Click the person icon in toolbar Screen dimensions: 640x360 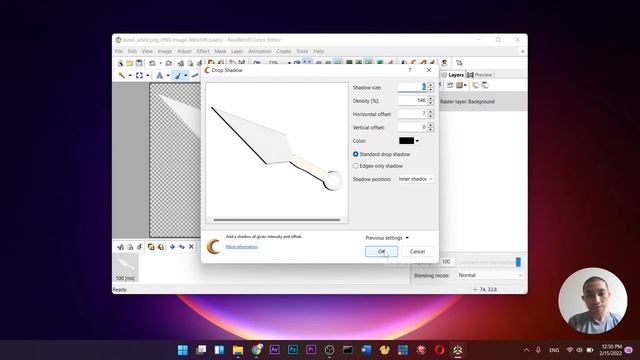pos(444,63)
